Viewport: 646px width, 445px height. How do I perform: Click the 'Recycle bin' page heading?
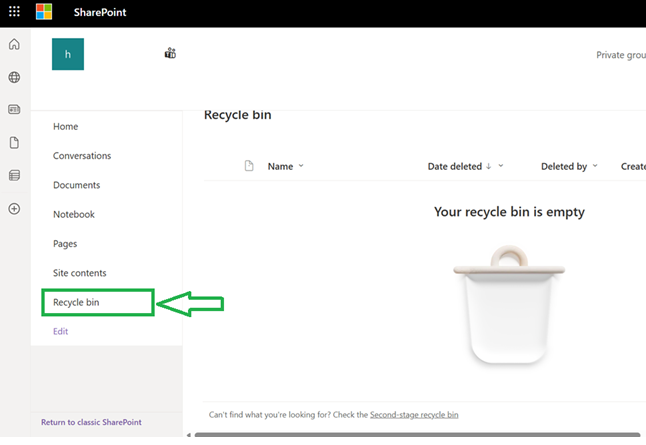[x=238, y=115]
